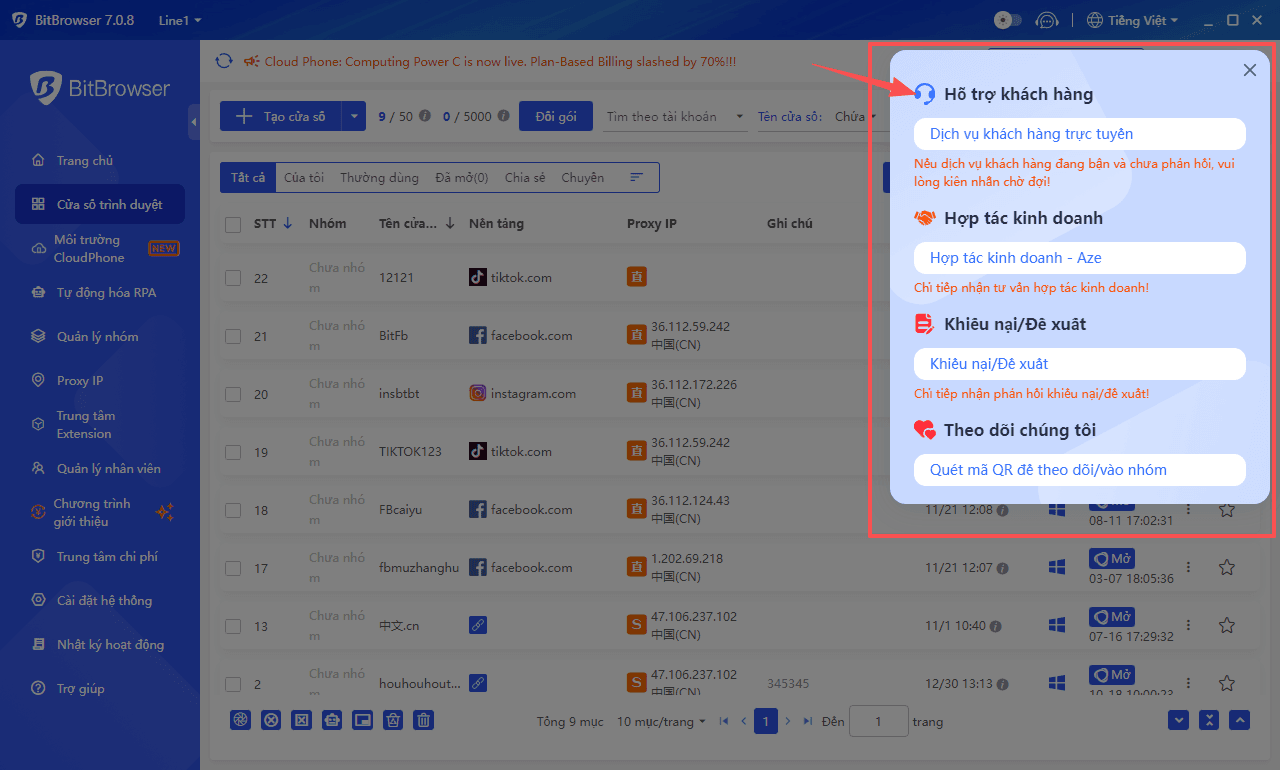Click the Facebook icon next to BitFb

(478, 335)
